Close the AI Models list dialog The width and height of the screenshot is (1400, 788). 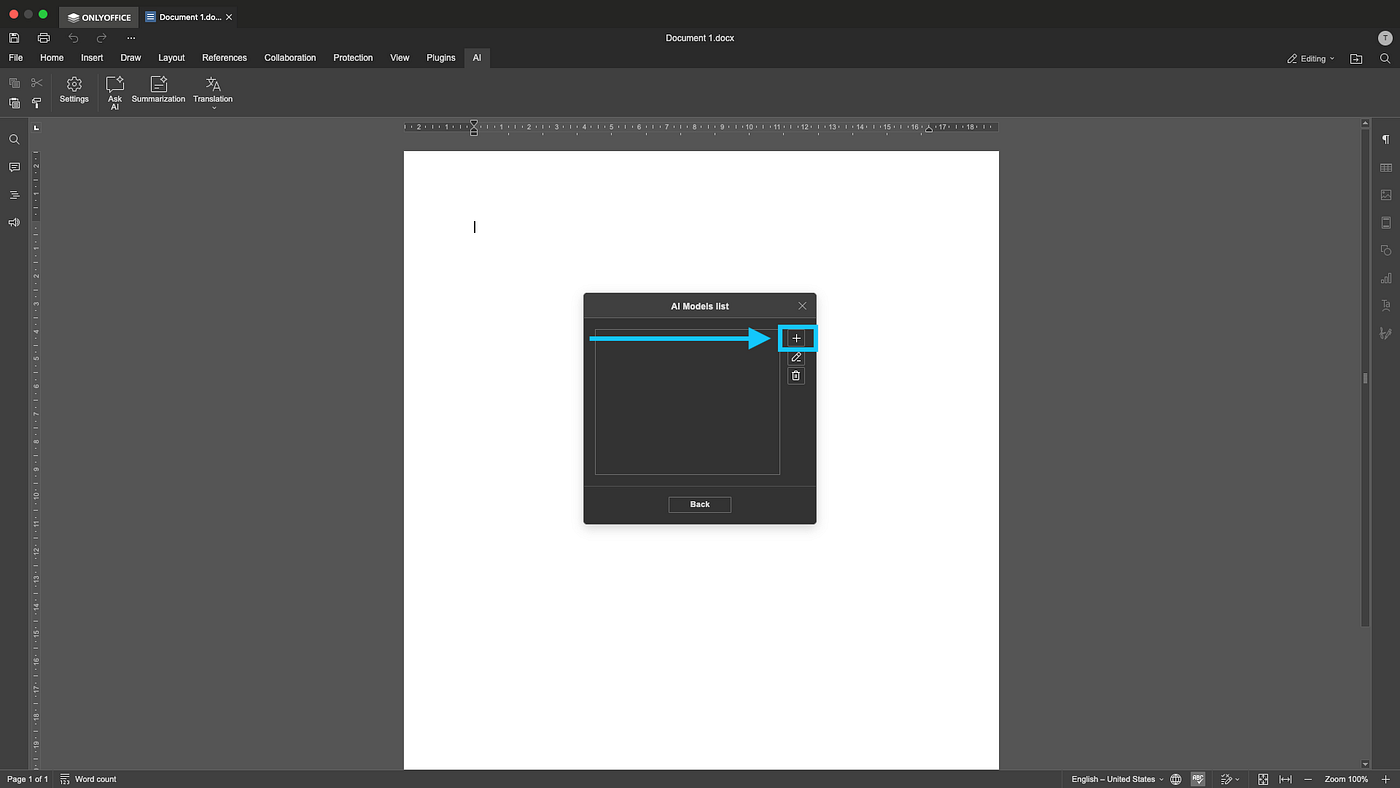click(802, 306)
